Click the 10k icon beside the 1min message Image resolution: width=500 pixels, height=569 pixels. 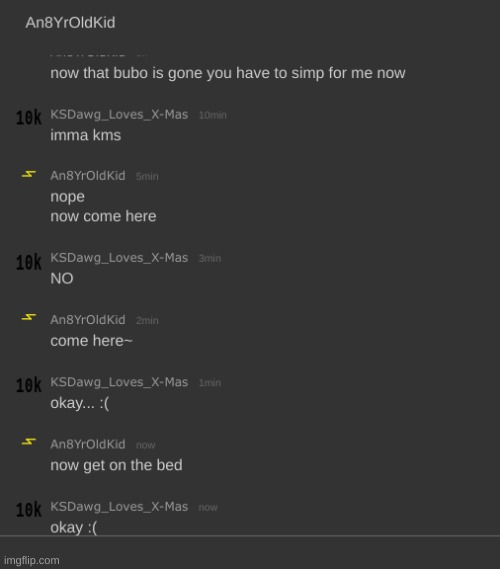(29, 385)
